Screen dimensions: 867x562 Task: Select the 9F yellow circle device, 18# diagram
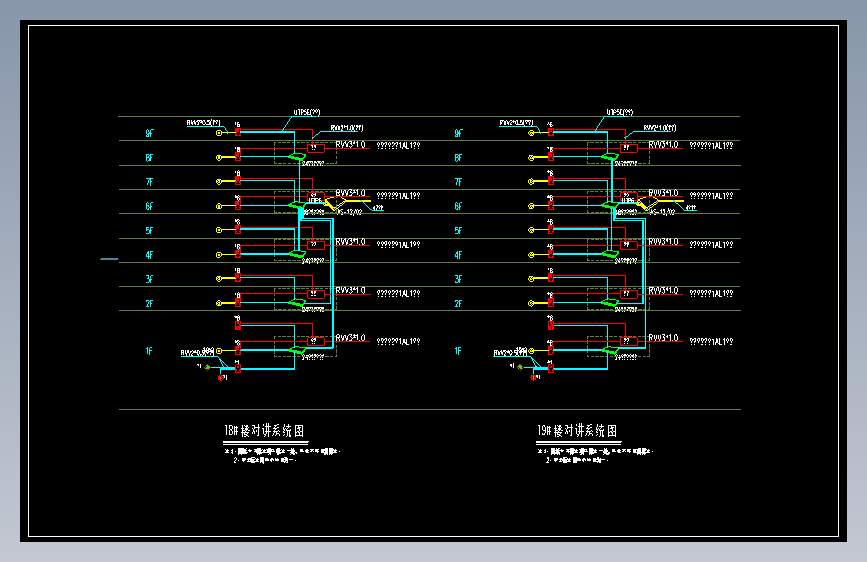[219, 133]
